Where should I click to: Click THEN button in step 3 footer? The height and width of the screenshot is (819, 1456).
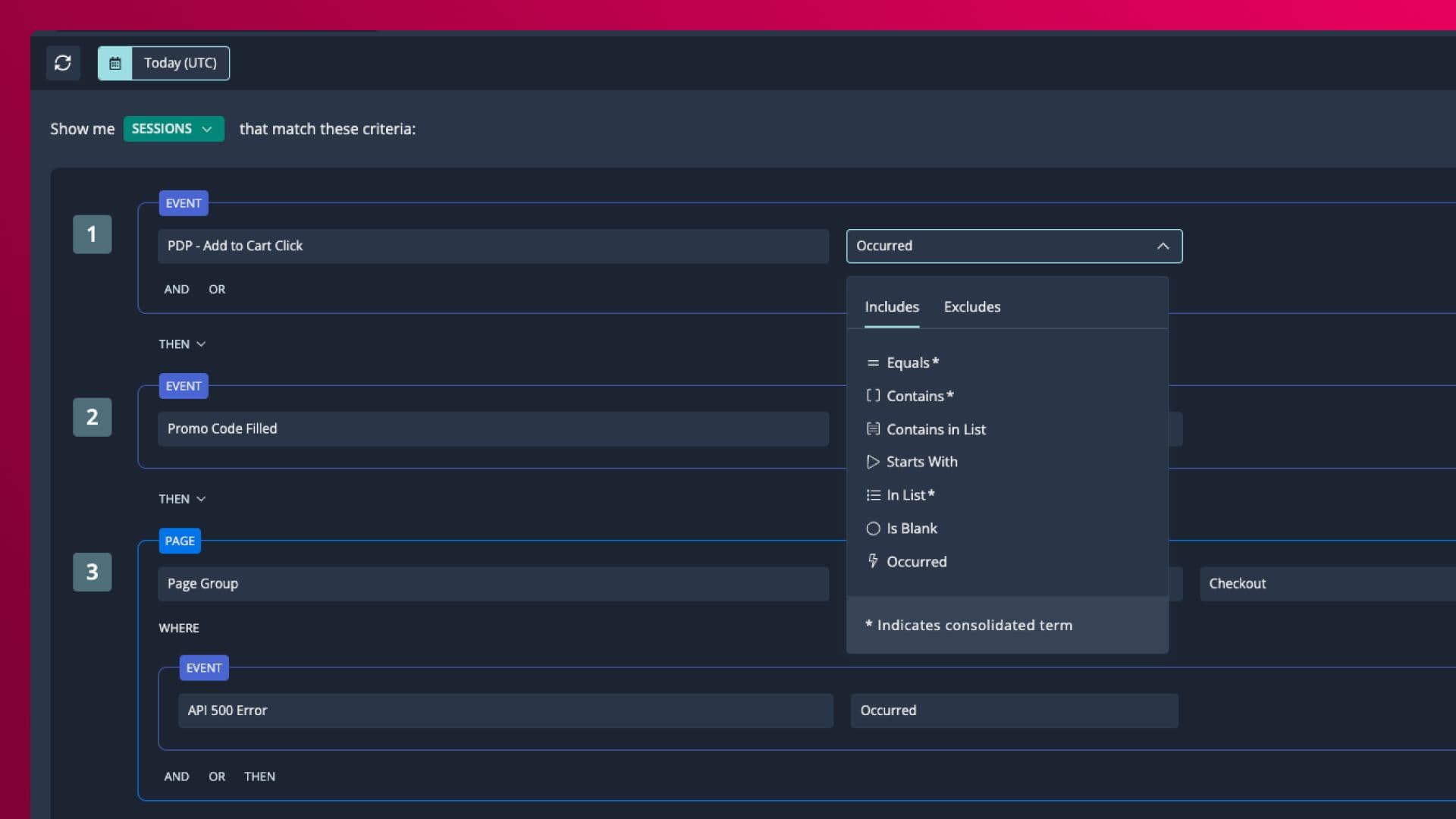pyautogui.click(x=259, y=777)
